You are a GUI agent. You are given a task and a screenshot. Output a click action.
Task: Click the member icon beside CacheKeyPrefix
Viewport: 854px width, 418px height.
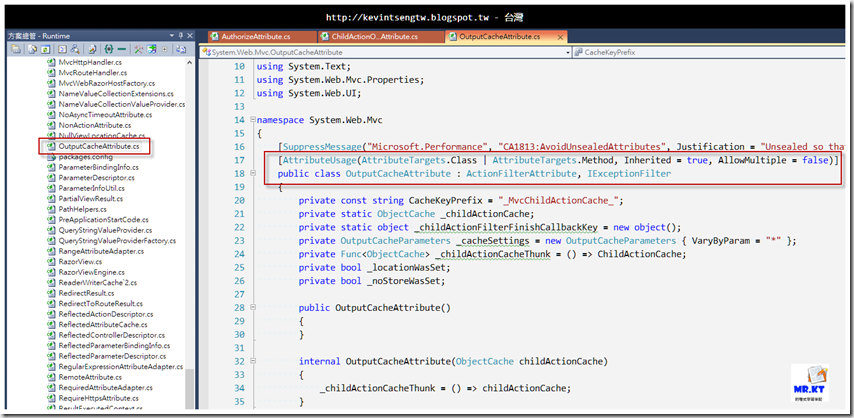pyautogui.click(x=578, y=53)
